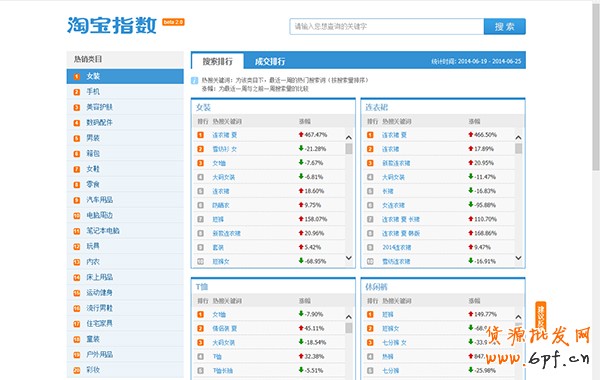Click the scrollbar thumb in 女装 panel
Viewport: 600px width, 380px height.
(x=349, y=148)
